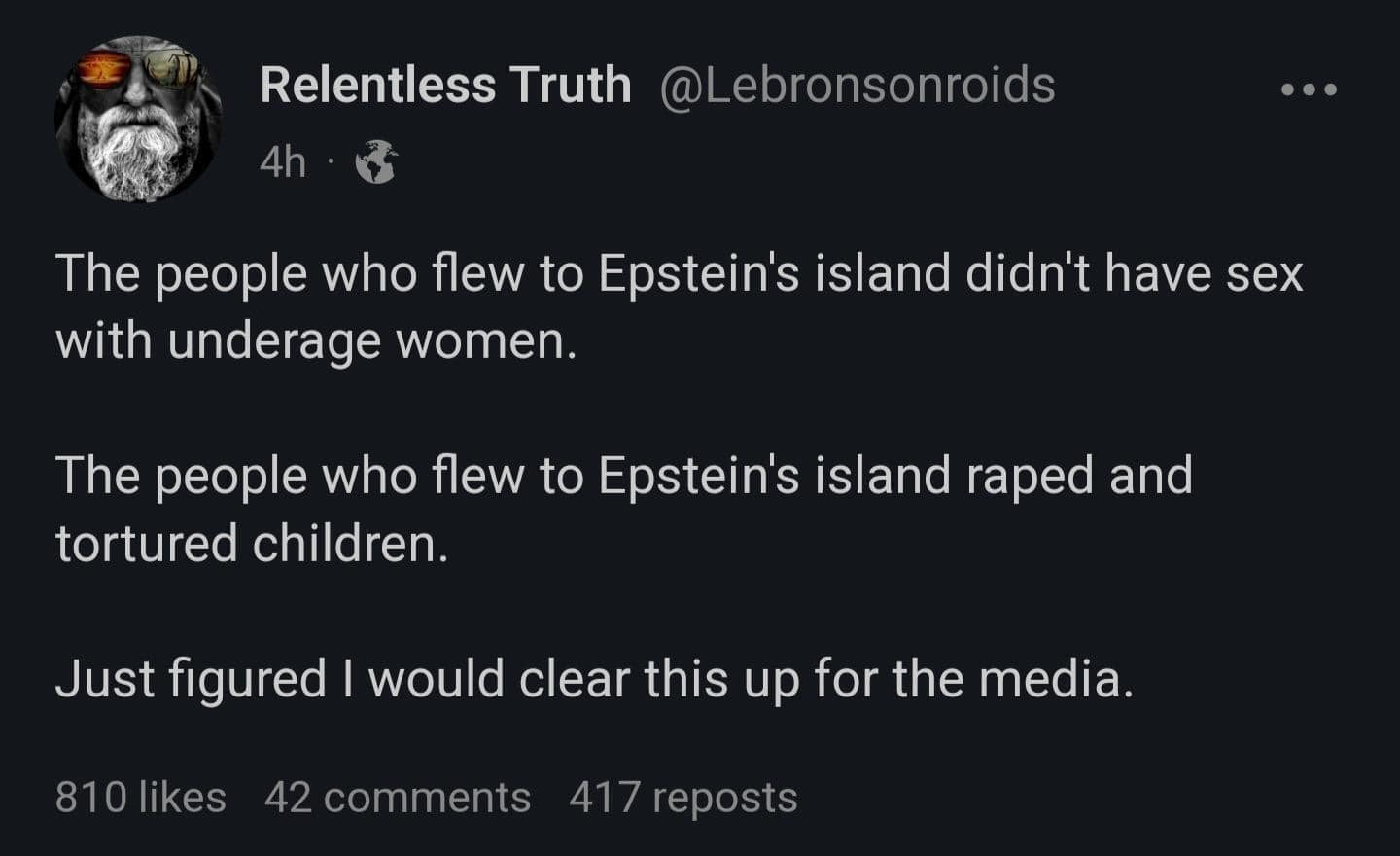The height and width of the screenshot is (856, 1400).
Task: Click the 'Just figured I would' sentence
Action: [594, 678]
